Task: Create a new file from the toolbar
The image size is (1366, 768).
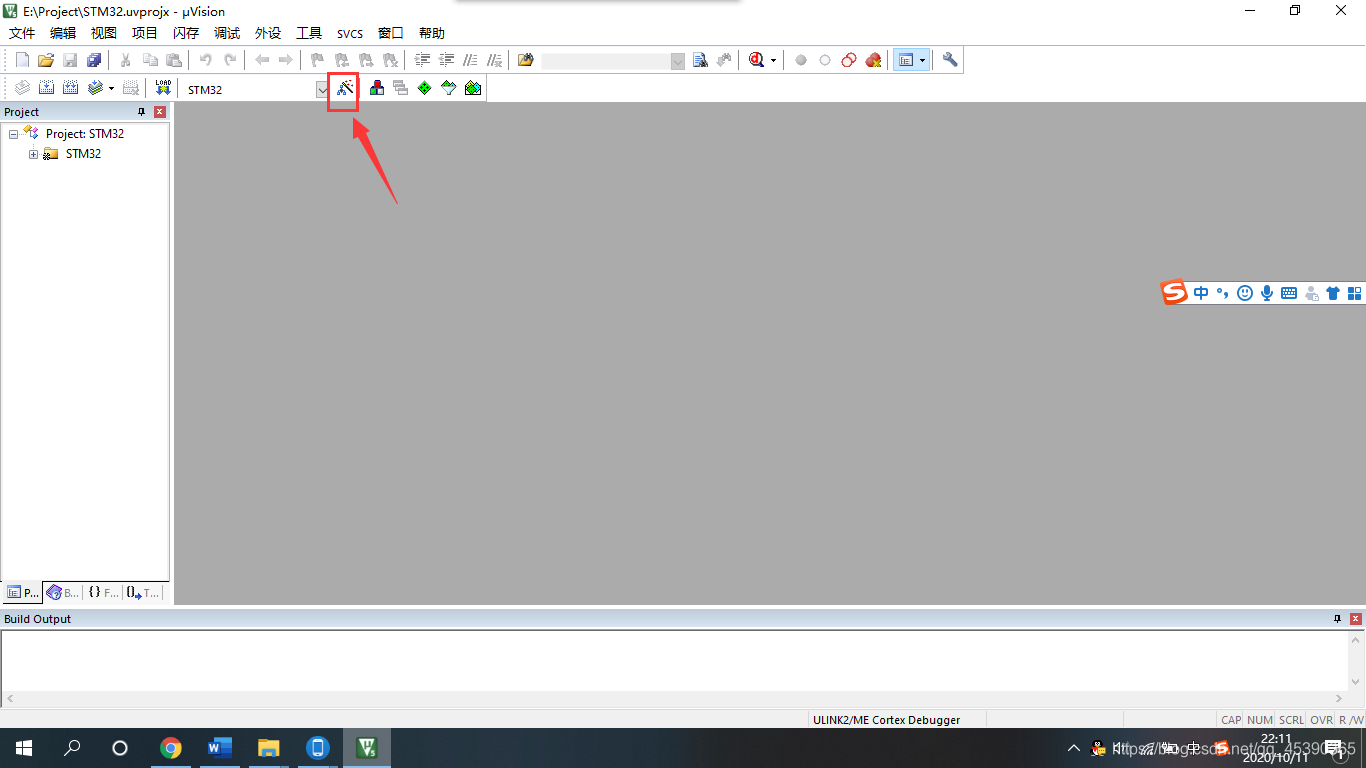Action: (x=22, y=60)
